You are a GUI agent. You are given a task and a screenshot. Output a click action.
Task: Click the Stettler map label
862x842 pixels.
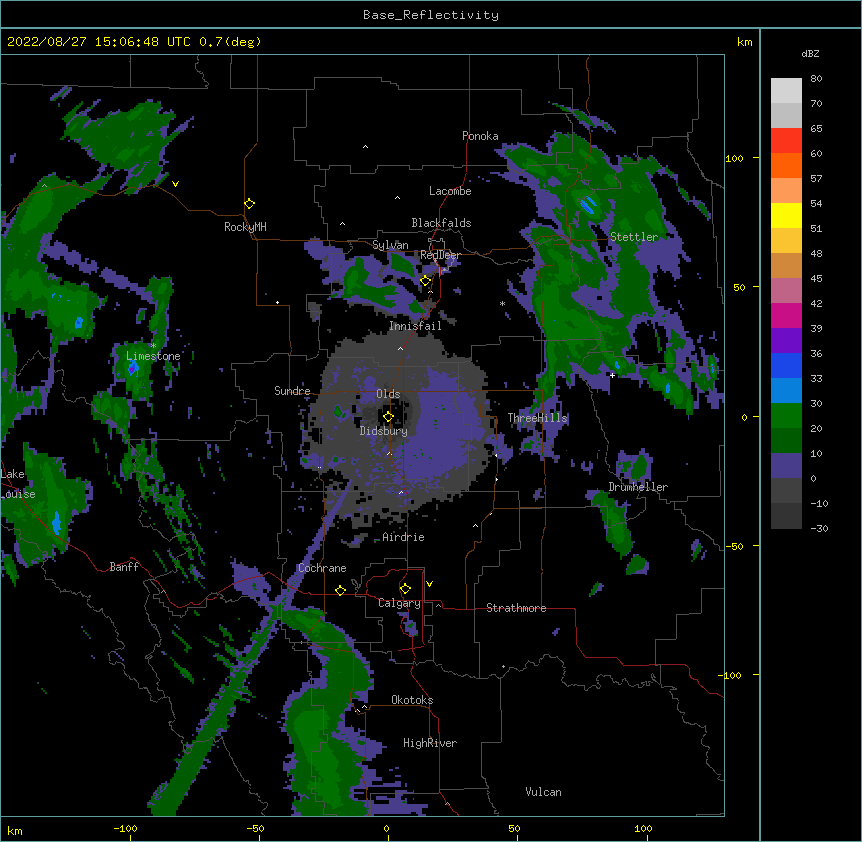pyautogui.click(x=634, y=237)
